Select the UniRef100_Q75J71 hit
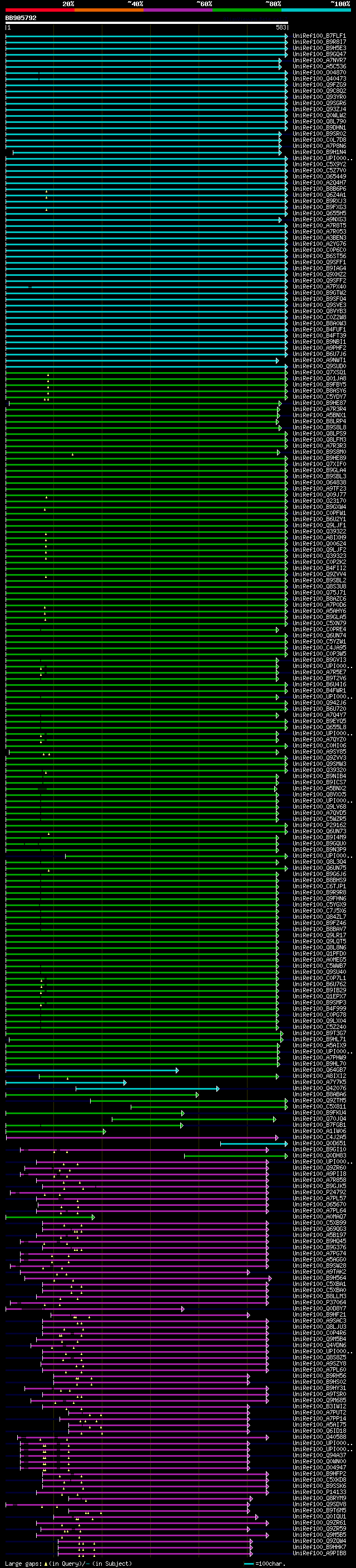This screenshot has width=356, height=1568. pos(319,592)
